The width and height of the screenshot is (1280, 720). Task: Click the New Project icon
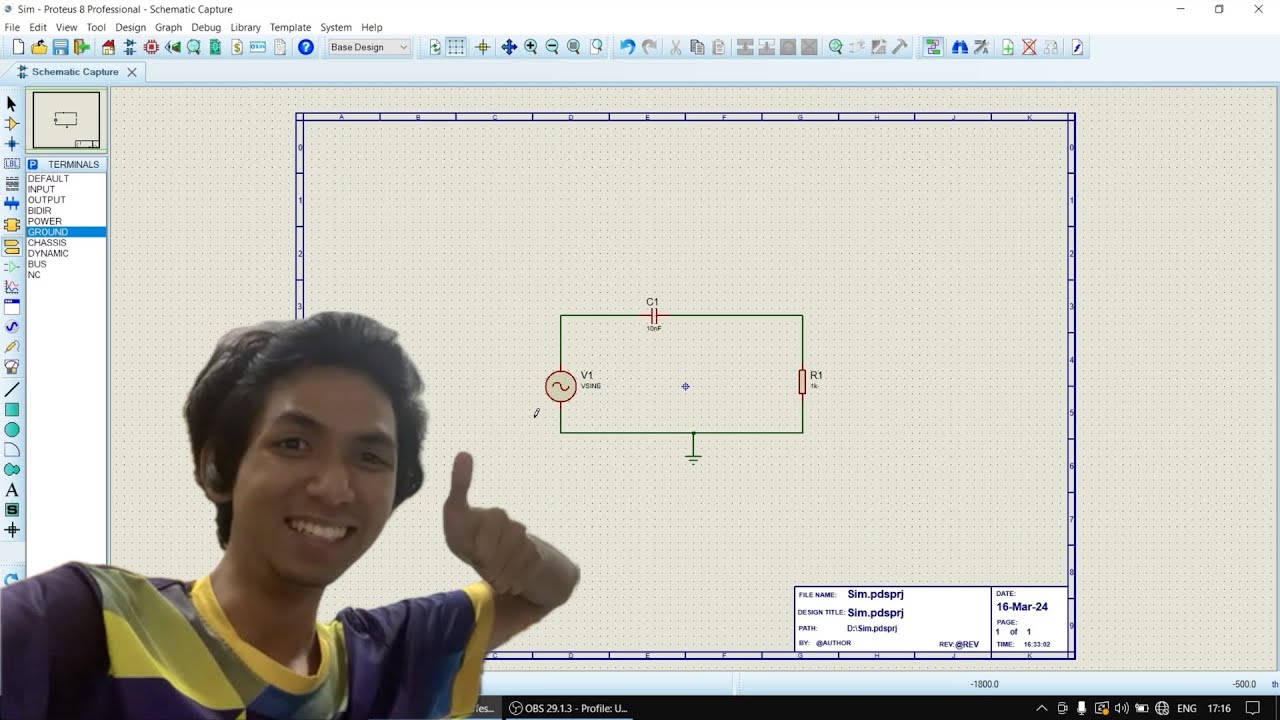18,47
